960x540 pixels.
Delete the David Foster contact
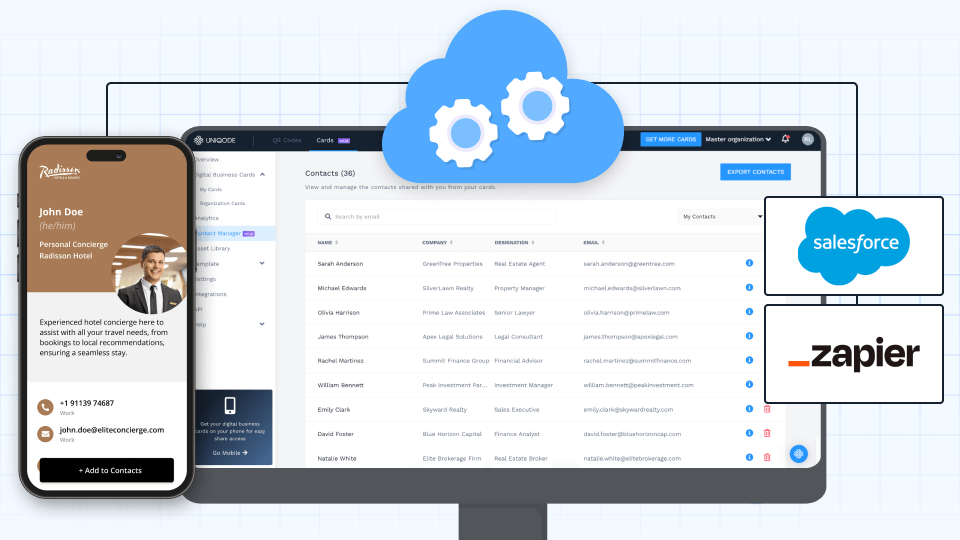tap(767, 433)
